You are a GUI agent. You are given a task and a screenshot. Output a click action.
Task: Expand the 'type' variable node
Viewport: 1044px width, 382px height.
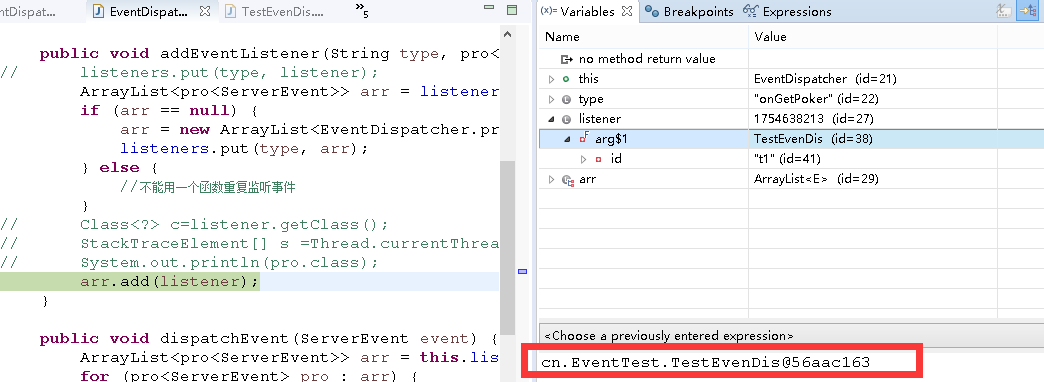point(551,99)
